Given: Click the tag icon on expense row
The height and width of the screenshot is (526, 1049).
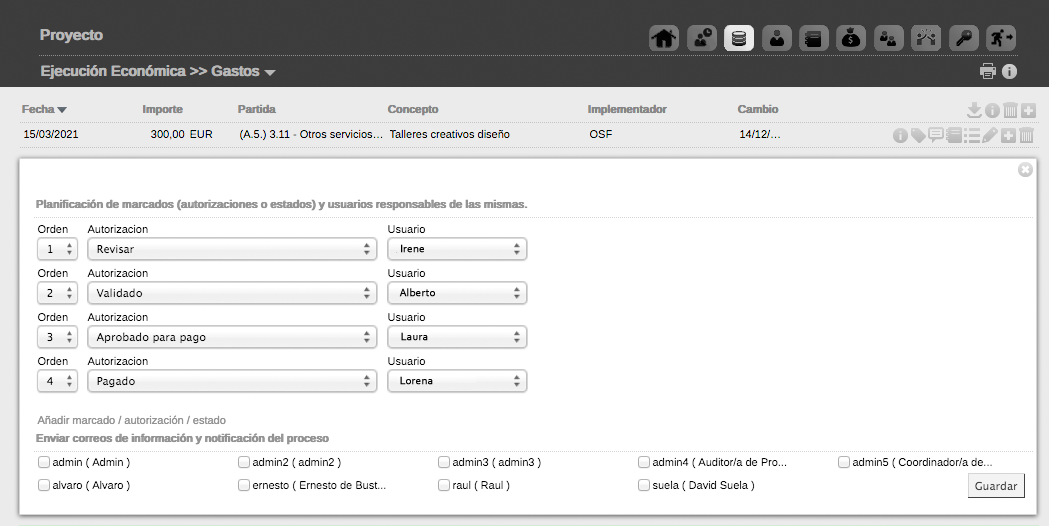Looking at the screenshot, I should [x=917, y=135].
